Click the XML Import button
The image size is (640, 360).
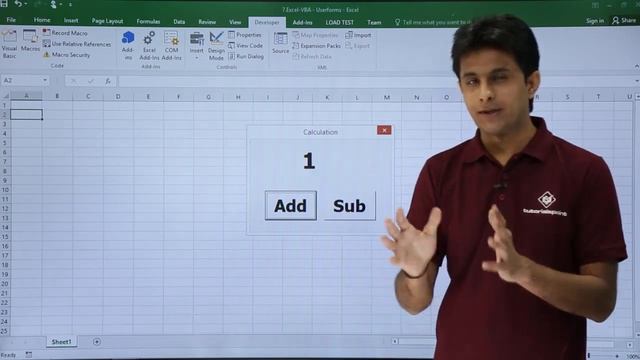tap(358, 35)
